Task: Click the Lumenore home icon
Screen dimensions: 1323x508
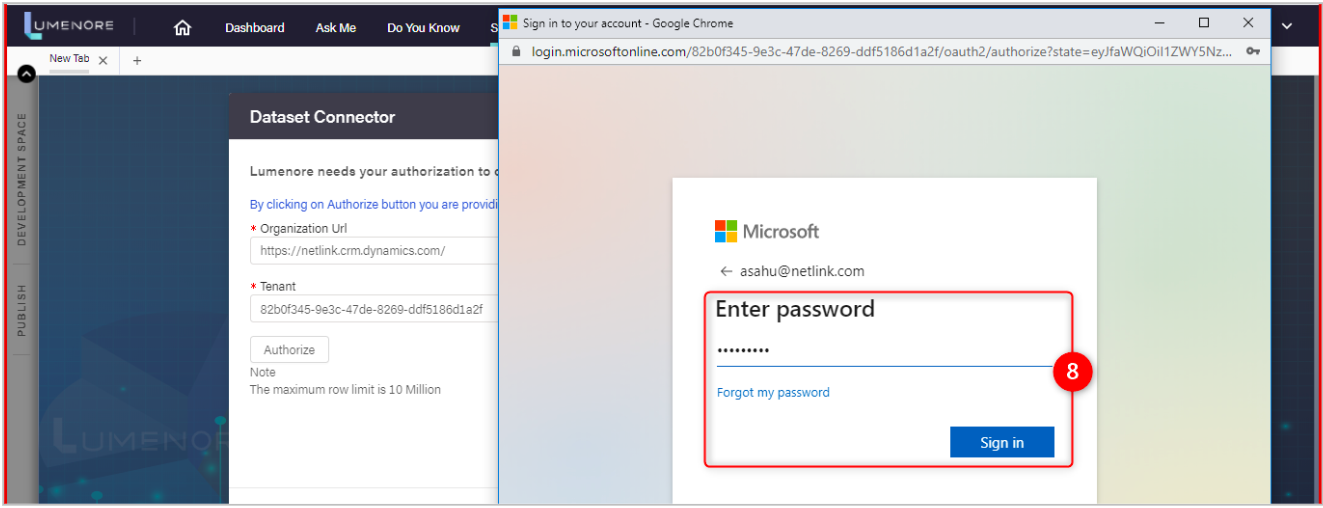Action: 182,28
